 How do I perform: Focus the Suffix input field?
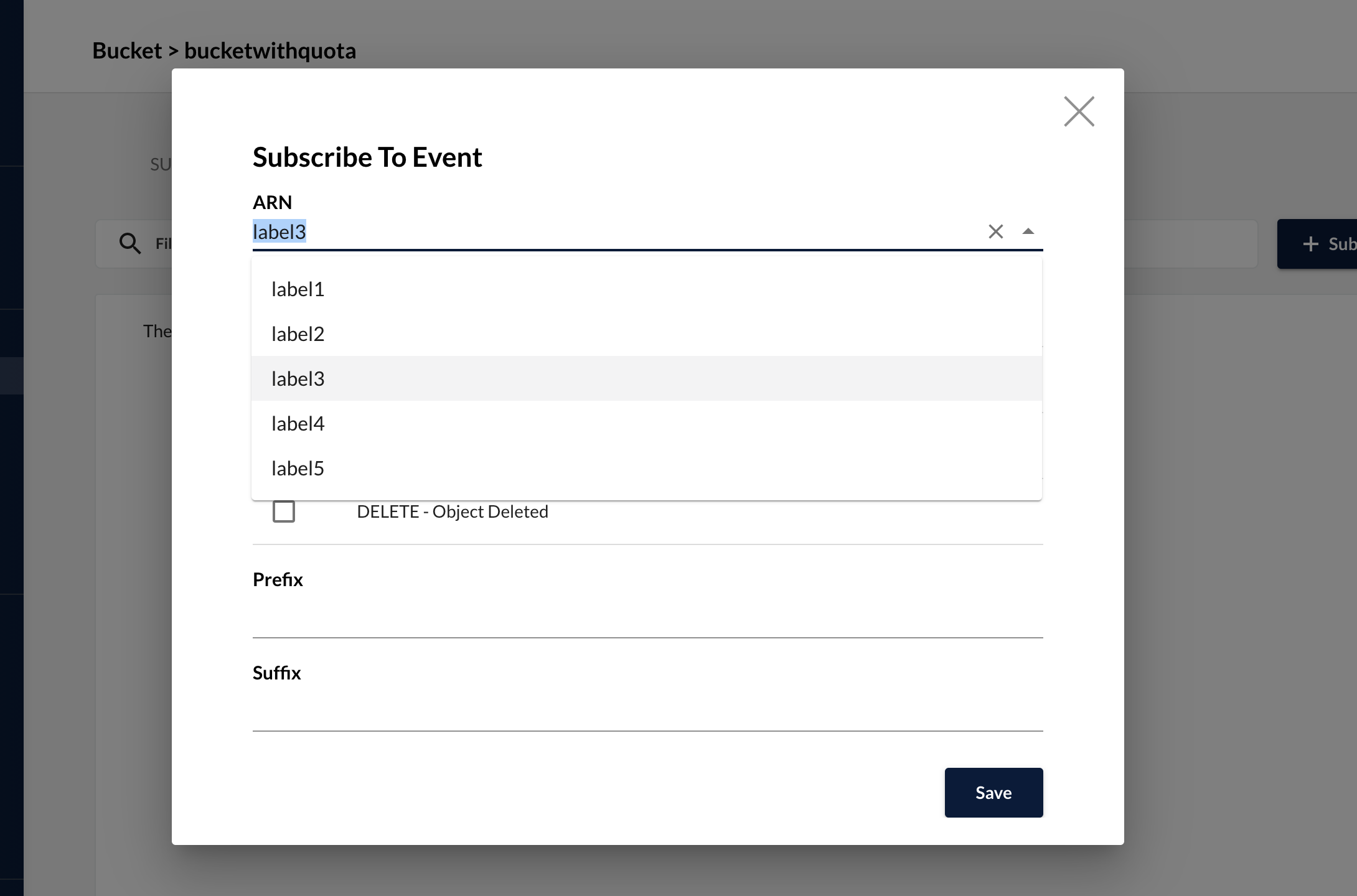point(647,712)
